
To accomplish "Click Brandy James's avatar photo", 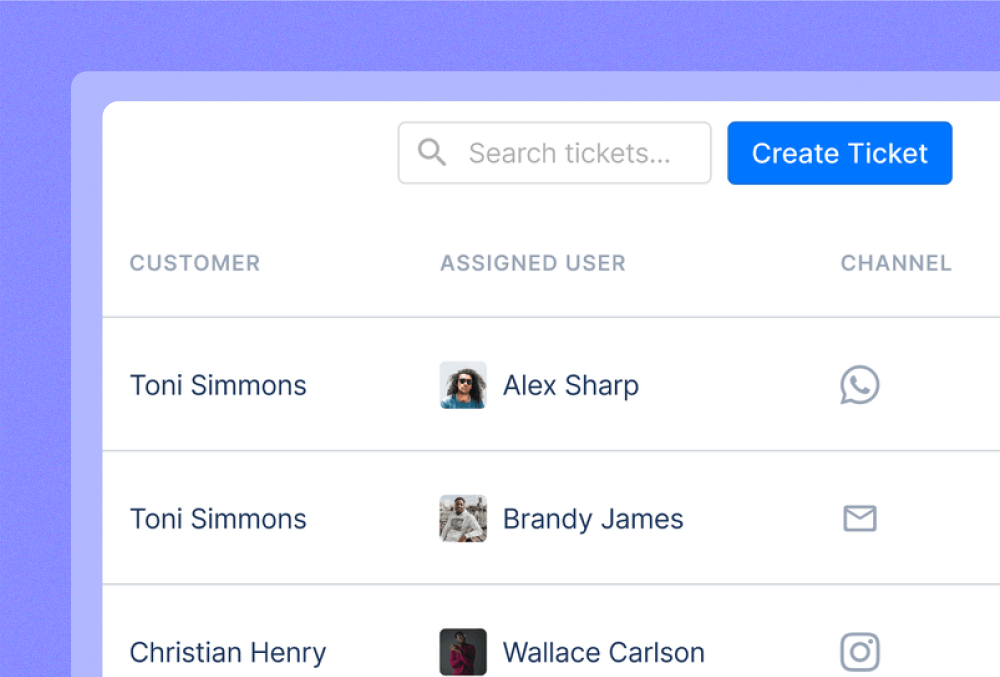I will pos(463,518).
